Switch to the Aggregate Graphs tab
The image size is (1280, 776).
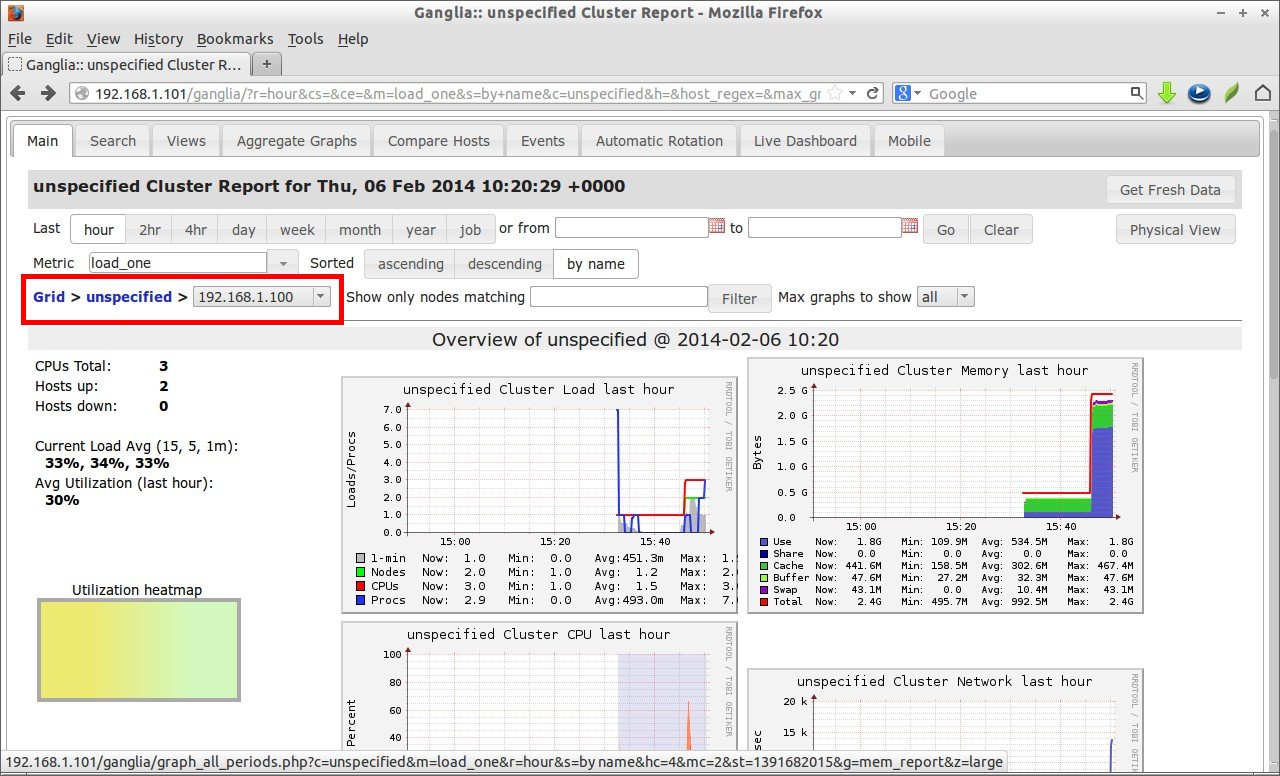point(297,141)
